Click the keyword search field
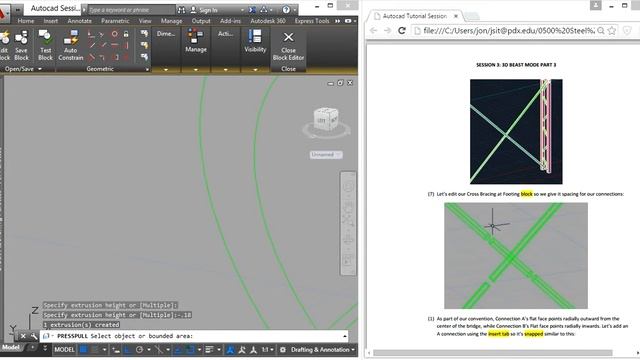This screenshot has width=640, height=360. 131,10
